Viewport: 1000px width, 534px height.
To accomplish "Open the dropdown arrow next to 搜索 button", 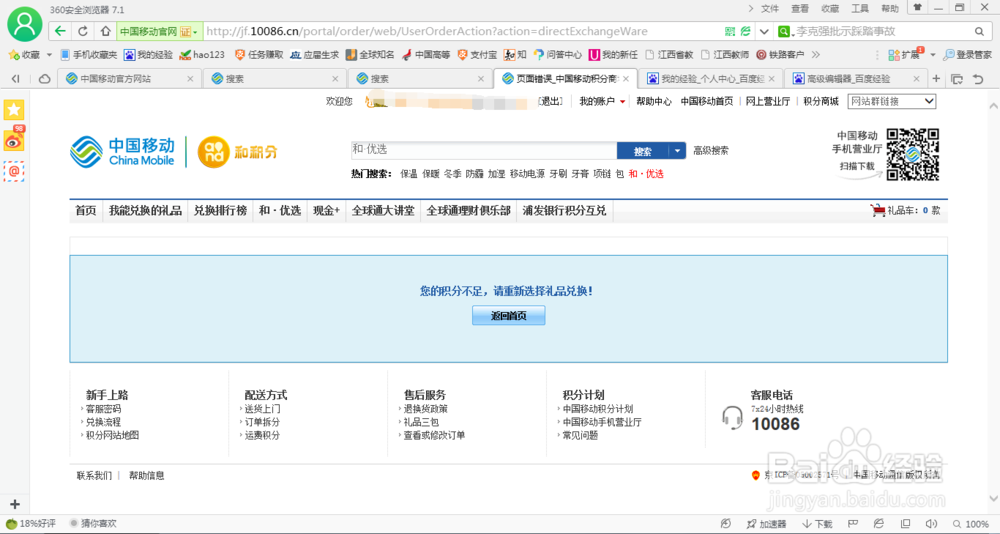I will click(677, 151).
